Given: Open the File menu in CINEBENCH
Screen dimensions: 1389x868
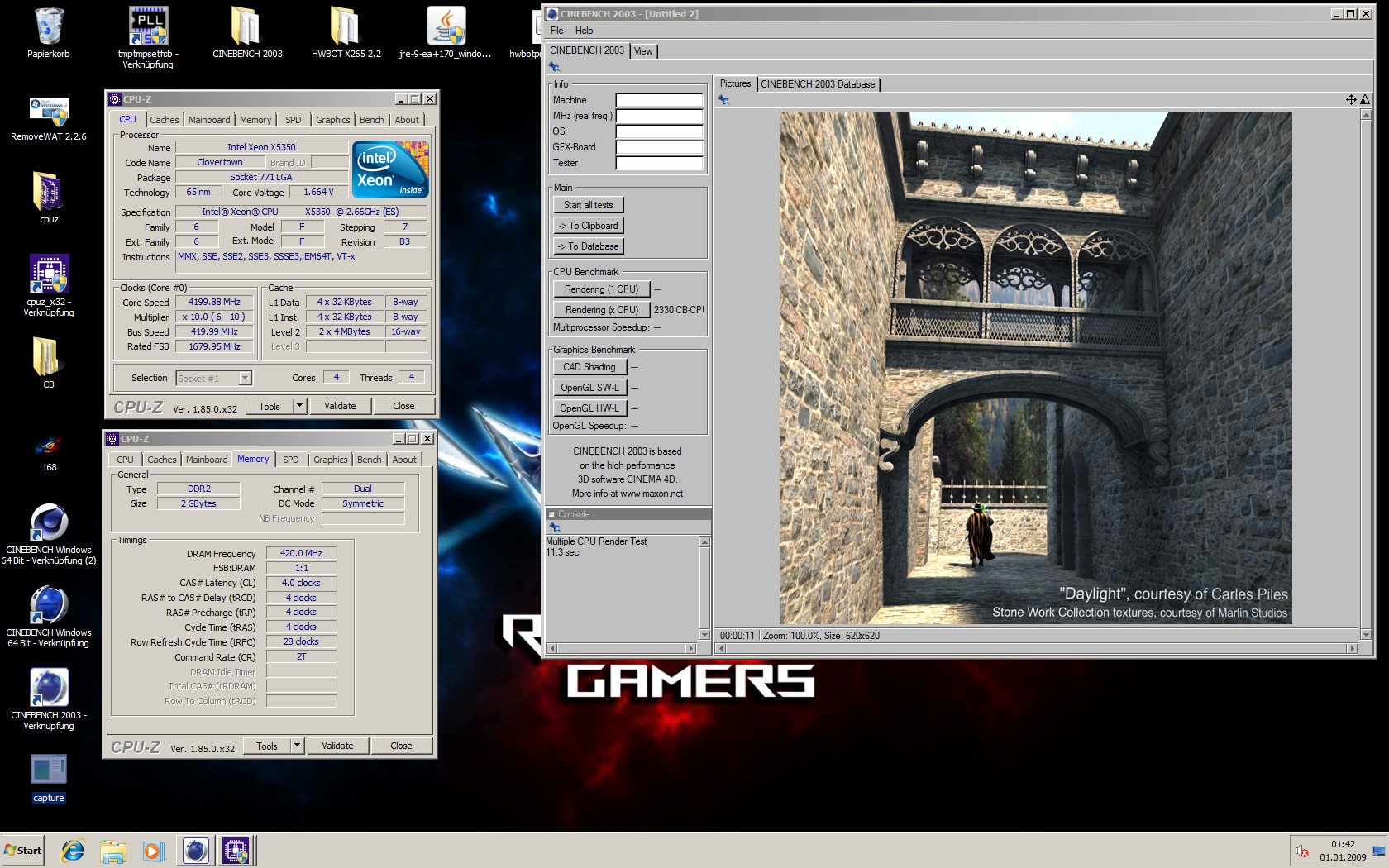Looking at the screenshot, I should (x=557, y=31).
